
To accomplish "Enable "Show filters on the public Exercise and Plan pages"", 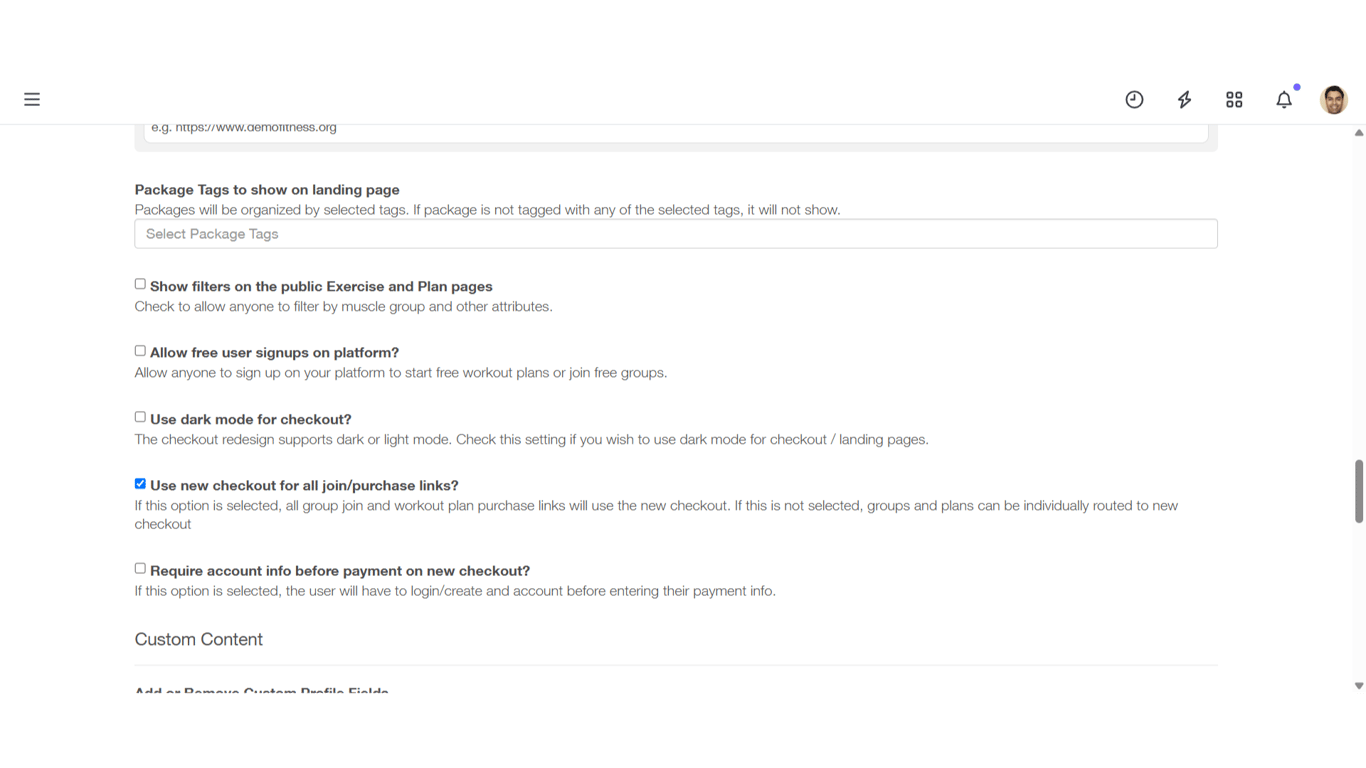I will pyautogui.click(x=140, y=283).
